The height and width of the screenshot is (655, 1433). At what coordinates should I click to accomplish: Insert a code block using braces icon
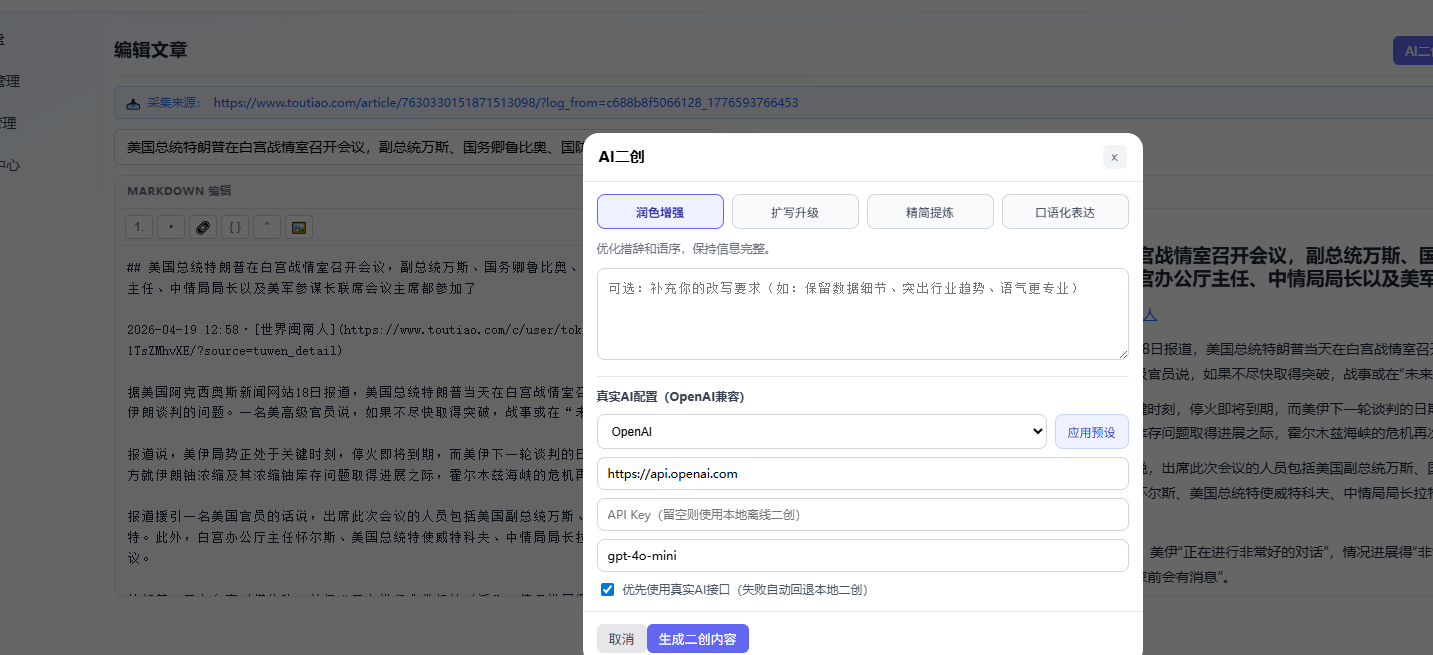tap(235, 227)
